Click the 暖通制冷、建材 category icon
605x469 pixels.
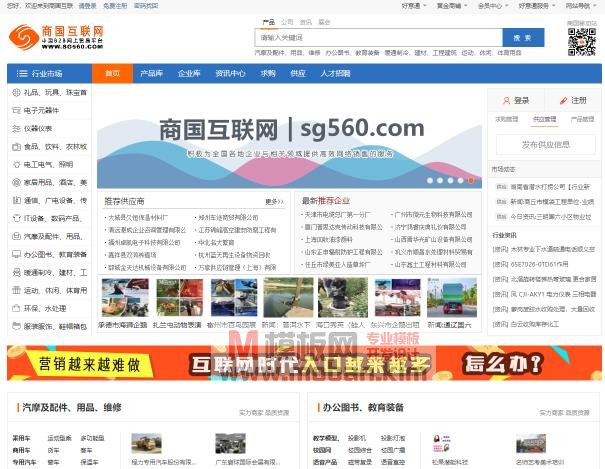[16, 272]
